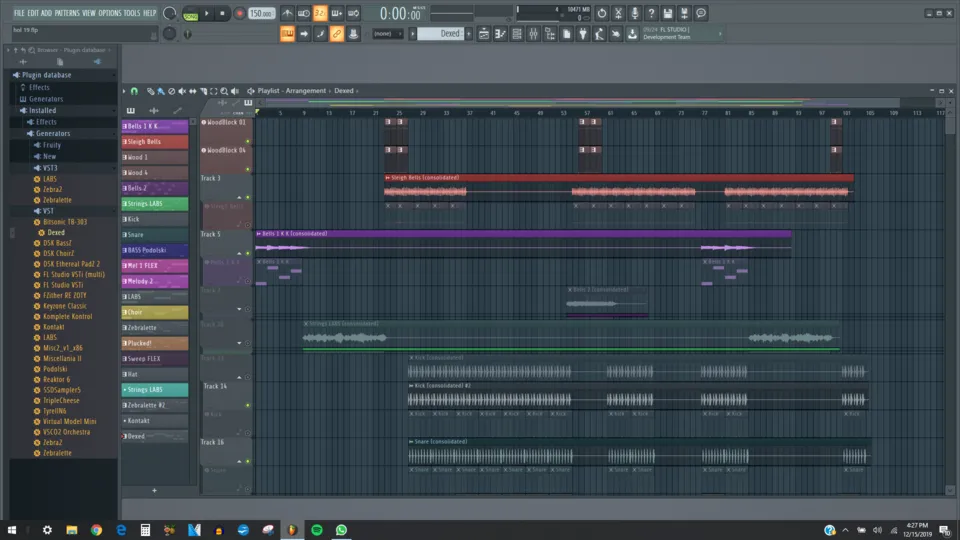
Task: Switch Song/Pattern mode toggle
Action: 190,13
